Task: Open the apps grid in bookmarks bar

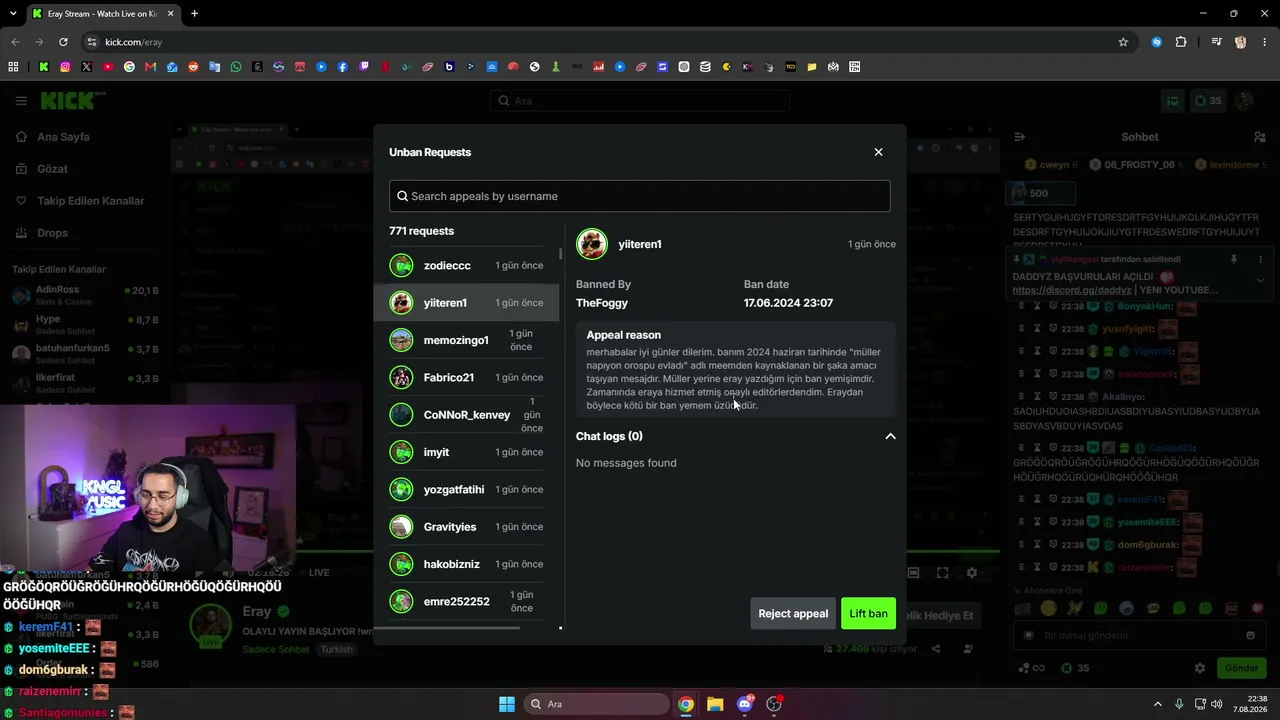Action: 13,67
